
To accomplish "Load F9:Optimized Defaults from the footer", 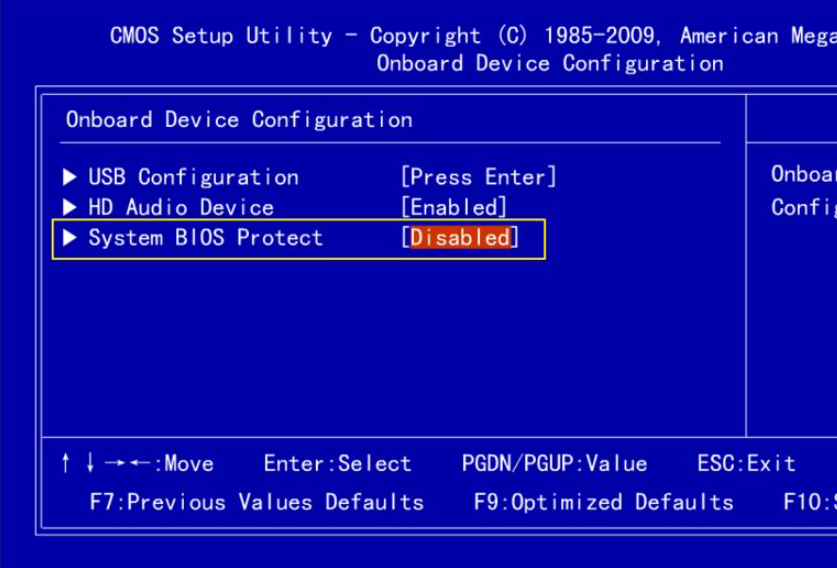I will (603, 501).
